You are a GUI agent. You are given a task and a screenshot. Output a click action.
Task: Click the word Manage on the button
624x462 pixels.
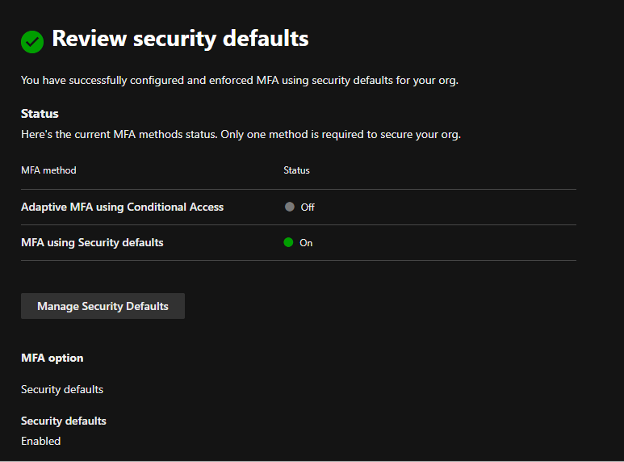pyautogui.click(x=58, y=306)
